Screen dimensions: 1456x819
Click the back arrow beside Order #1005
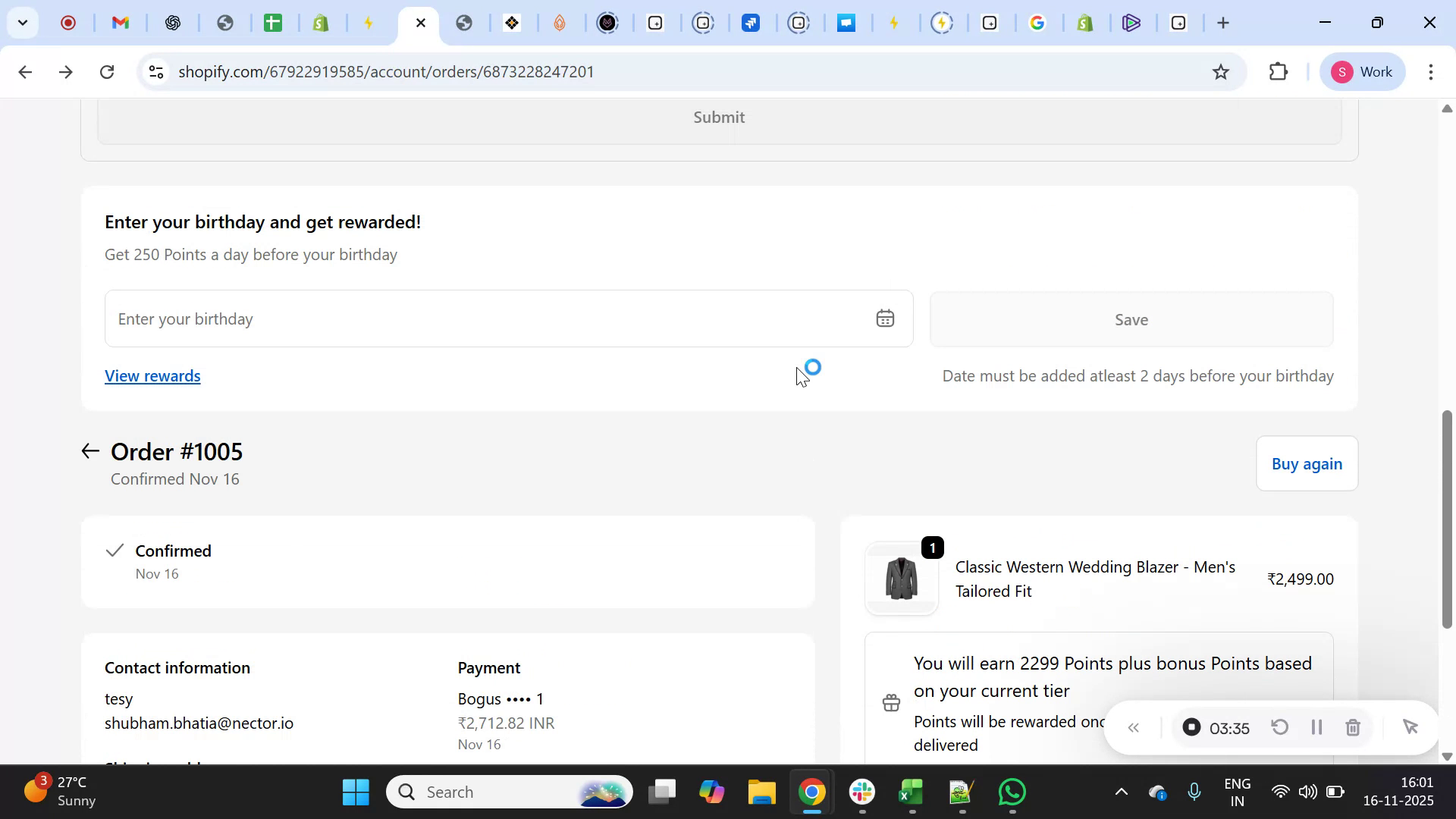pyautogui.click(x=89, y=451)
